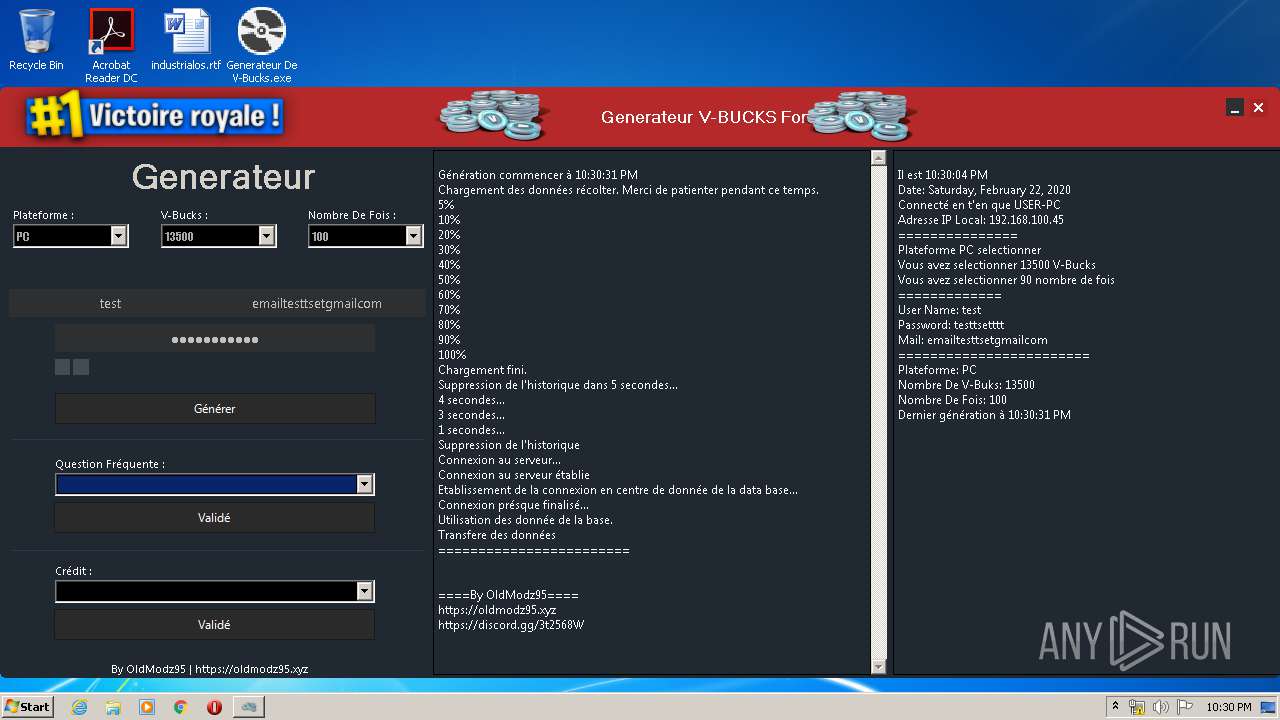The height and width of the screenshot is (720, 1280).
Task: Click Validé under Question Fréquente
Action: pyautogui.click(x=215, y=517)
